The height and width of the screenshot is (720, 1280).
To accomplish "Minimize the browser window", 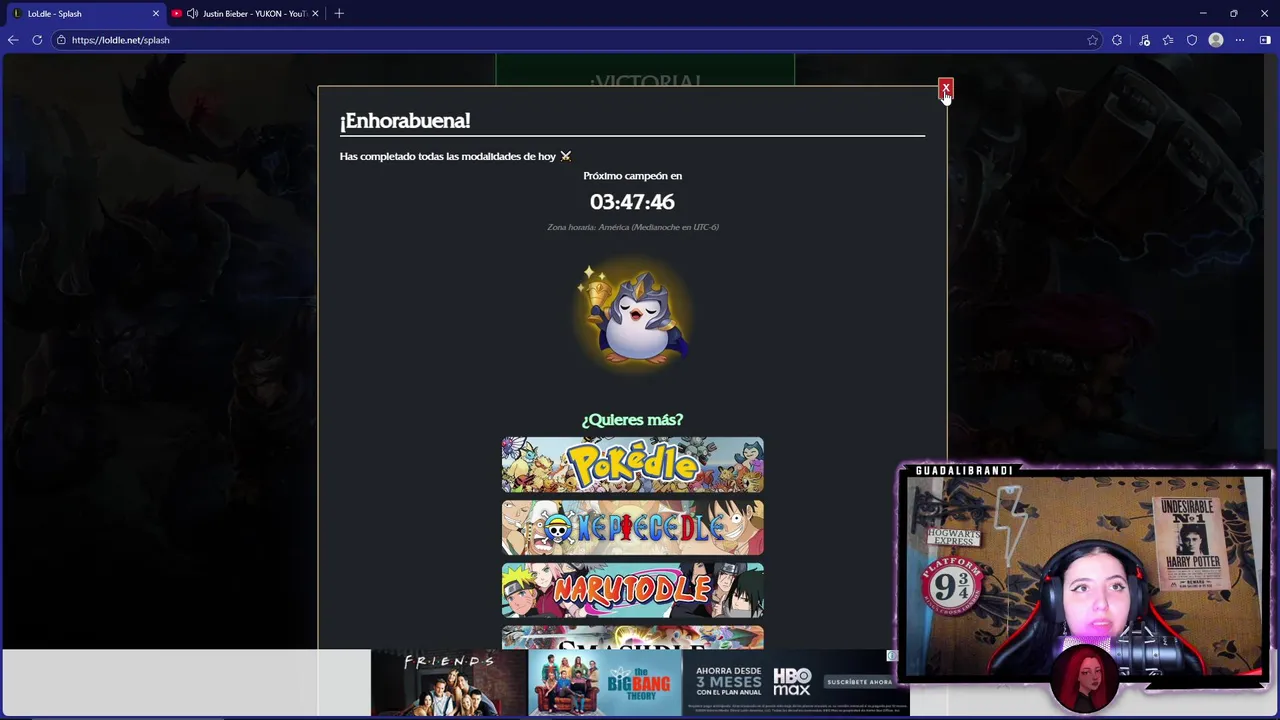I will tap(1203, 14).
